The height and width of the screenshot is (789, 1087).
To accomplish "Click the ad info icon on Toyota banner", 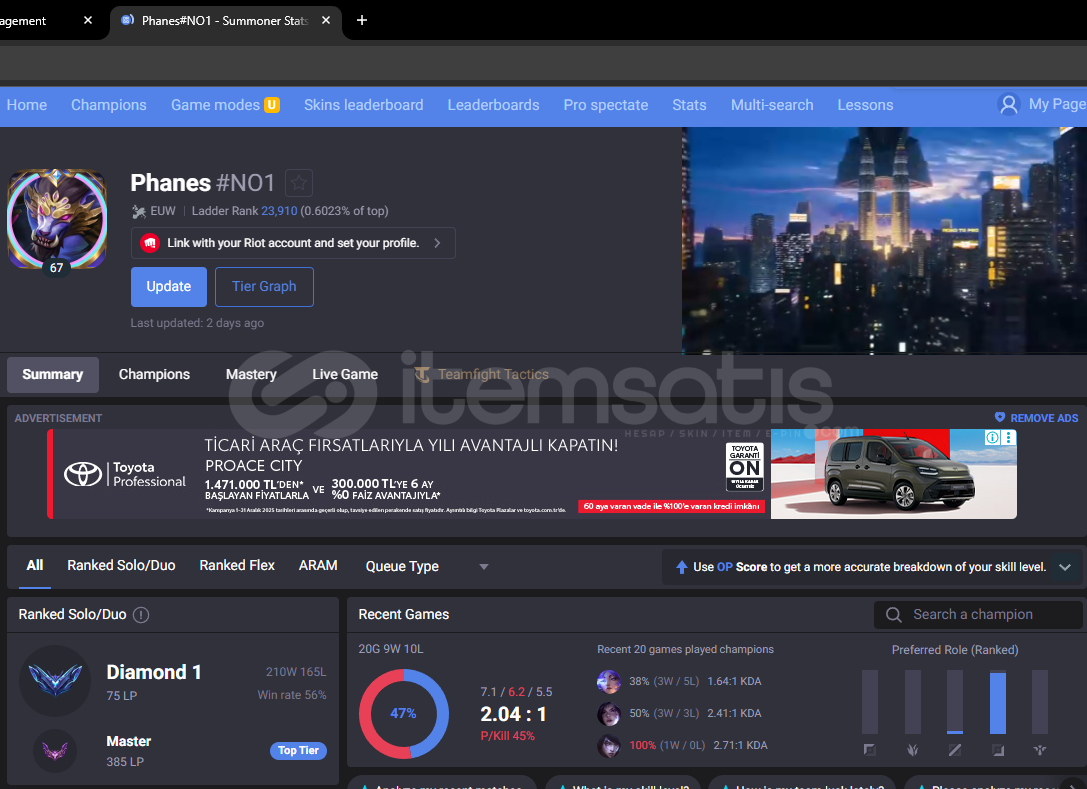I will tap(993, 438).
